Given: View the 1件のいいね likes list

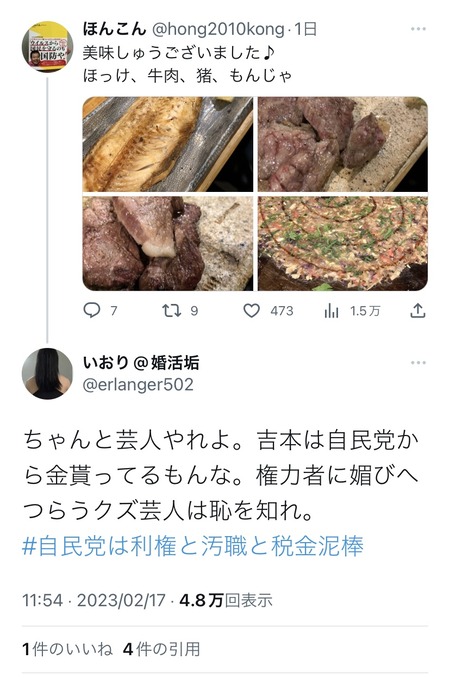Looking at the screenshot, I should (67, 649).
